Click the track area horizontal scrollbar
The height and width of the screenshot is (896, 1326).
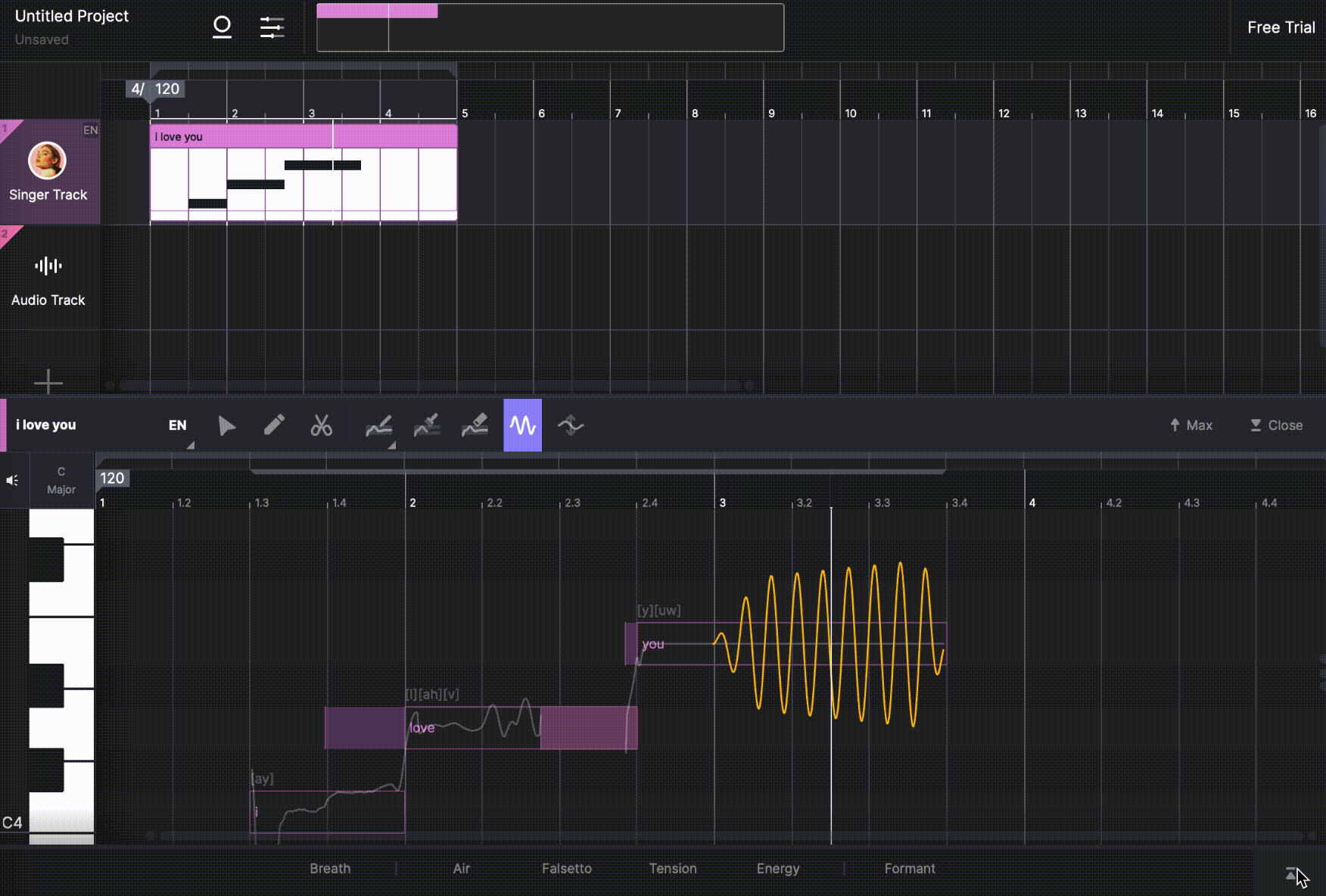tap(430, 385)
